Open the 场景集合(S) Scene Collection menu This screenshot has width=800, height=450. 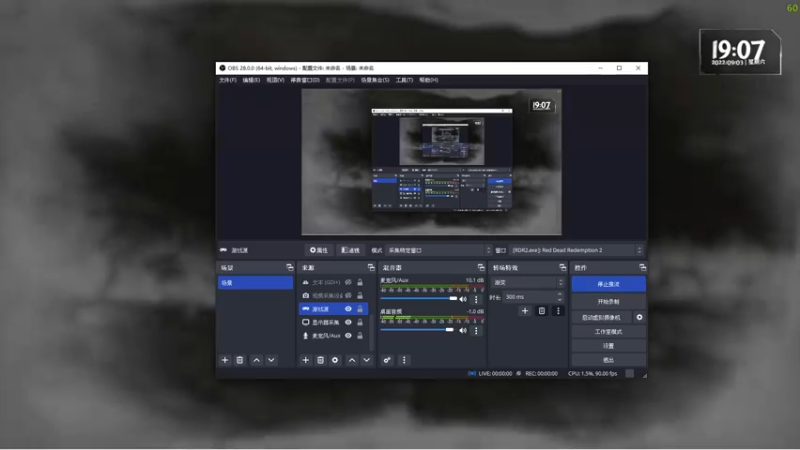click(375, 80)
